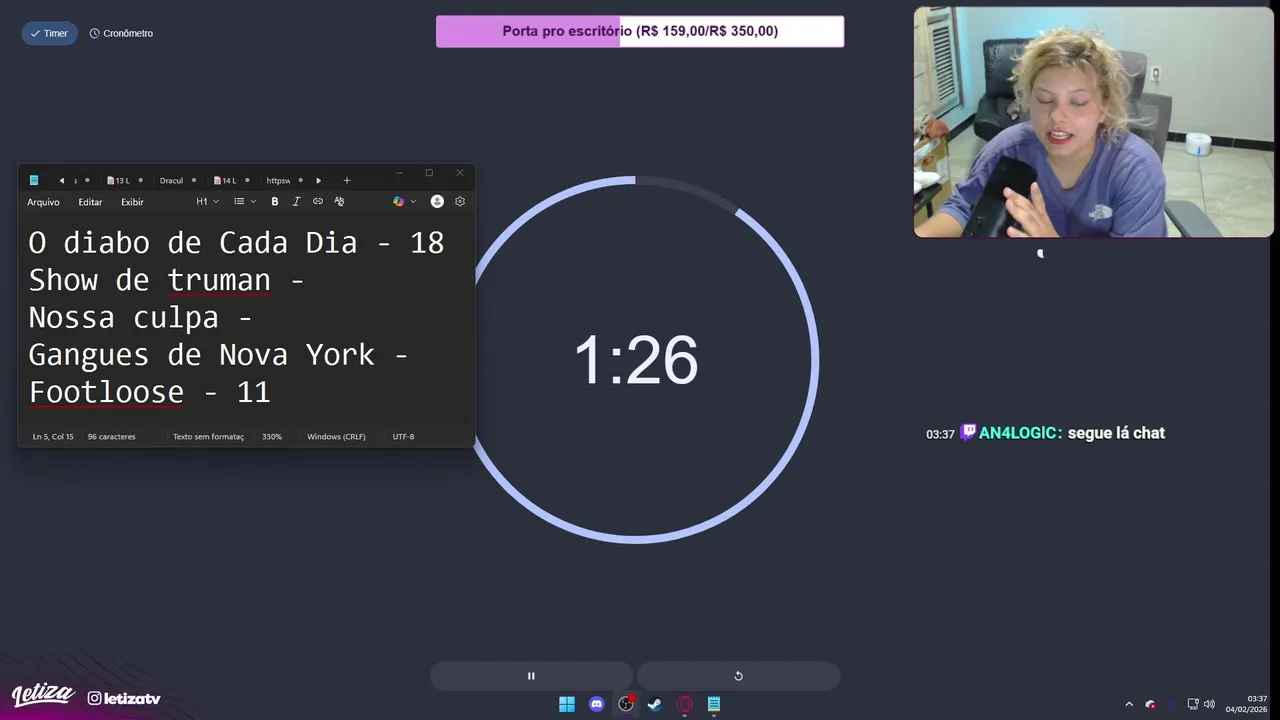Click the AN4LOGIC chat username
The image size is (1280, 720).
pyautogui.click(x=1019, y=433)
